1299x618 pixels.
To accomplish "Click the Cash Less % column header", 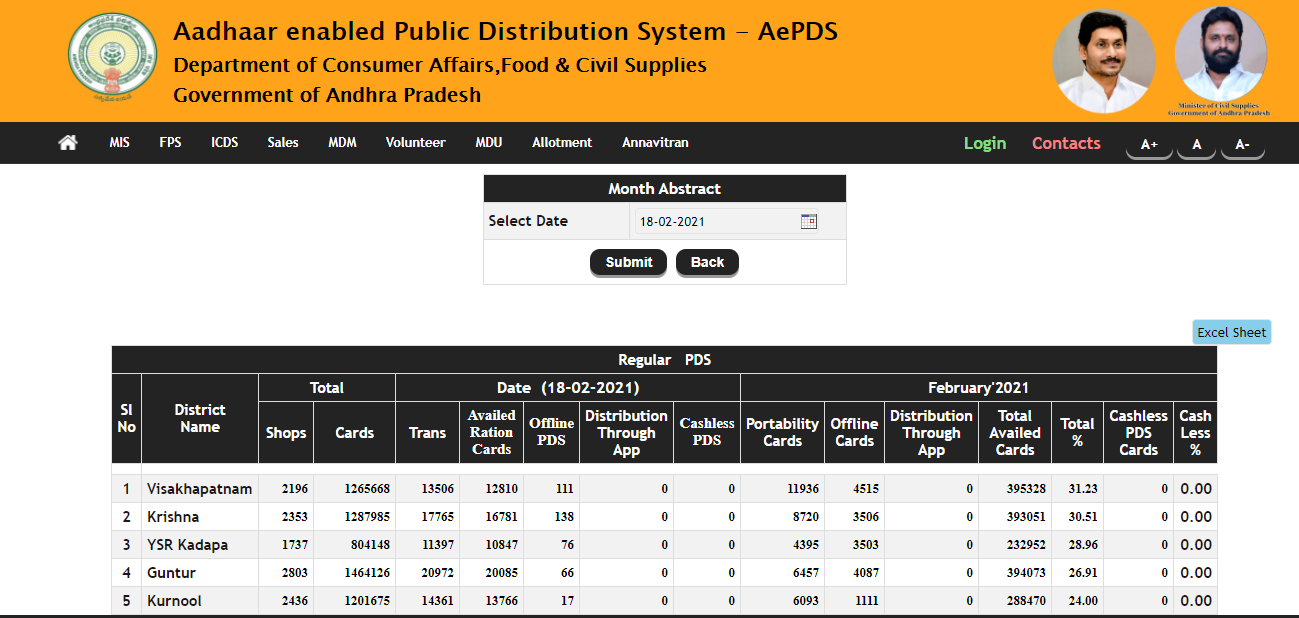I will click(x=1195, y=433).
